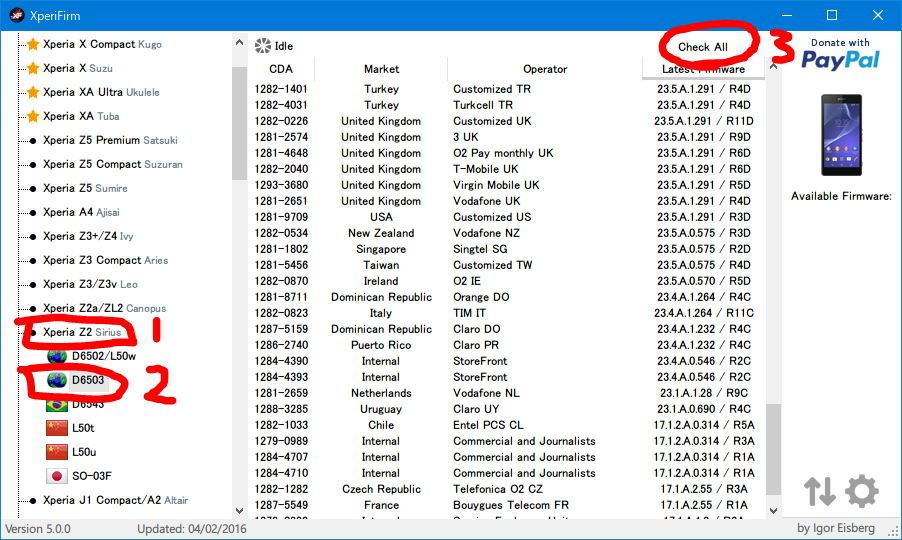Select the Bouygues Telecom FR row

coord(507,505)
